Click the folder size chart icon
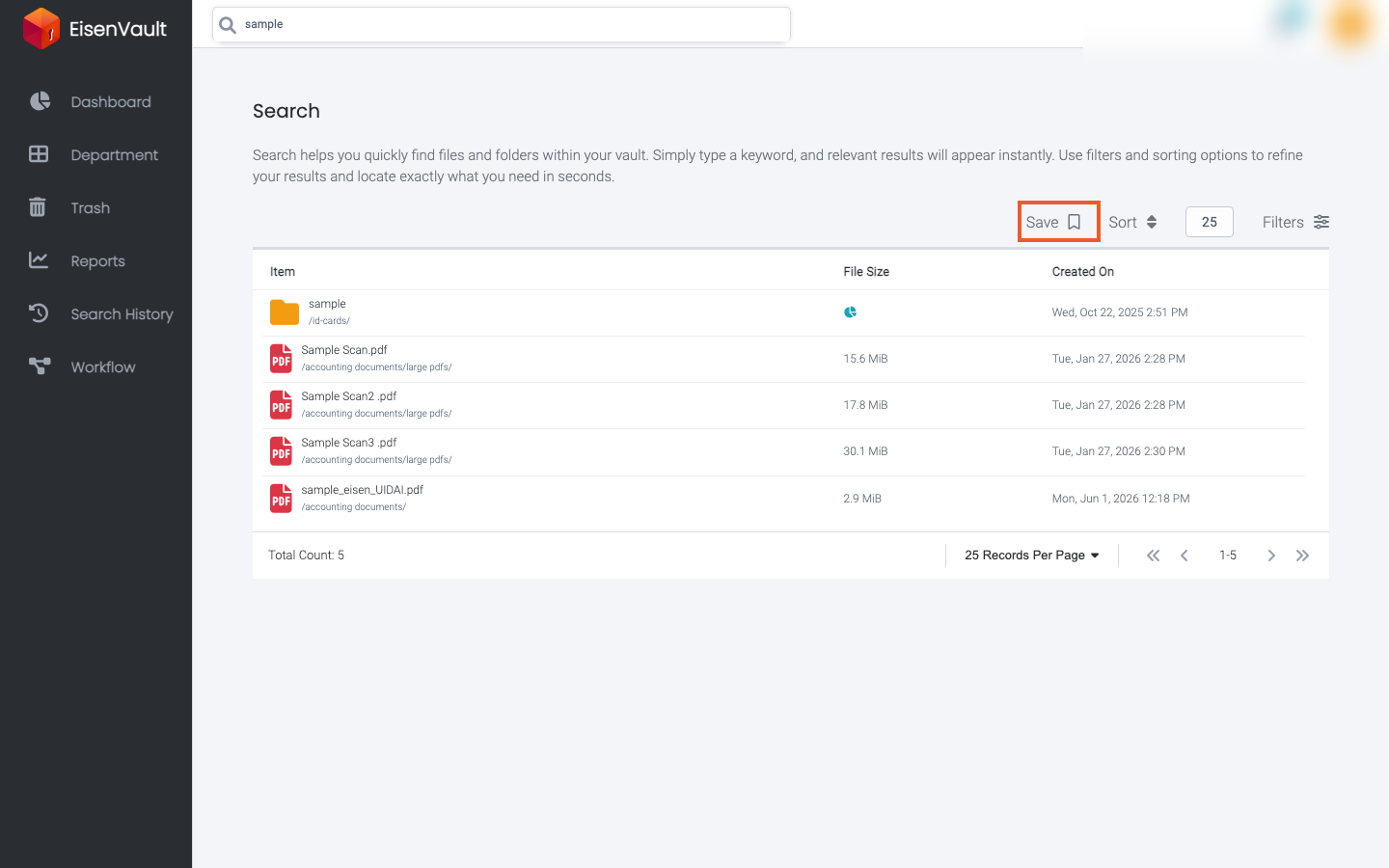1389x868 pixels. (850, 312)
